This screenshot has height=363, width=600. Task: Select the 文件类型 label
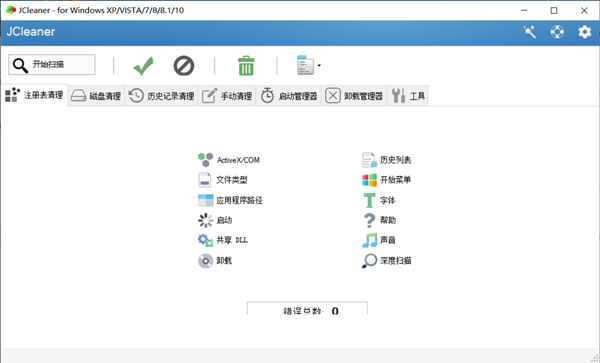pos(232,180)
